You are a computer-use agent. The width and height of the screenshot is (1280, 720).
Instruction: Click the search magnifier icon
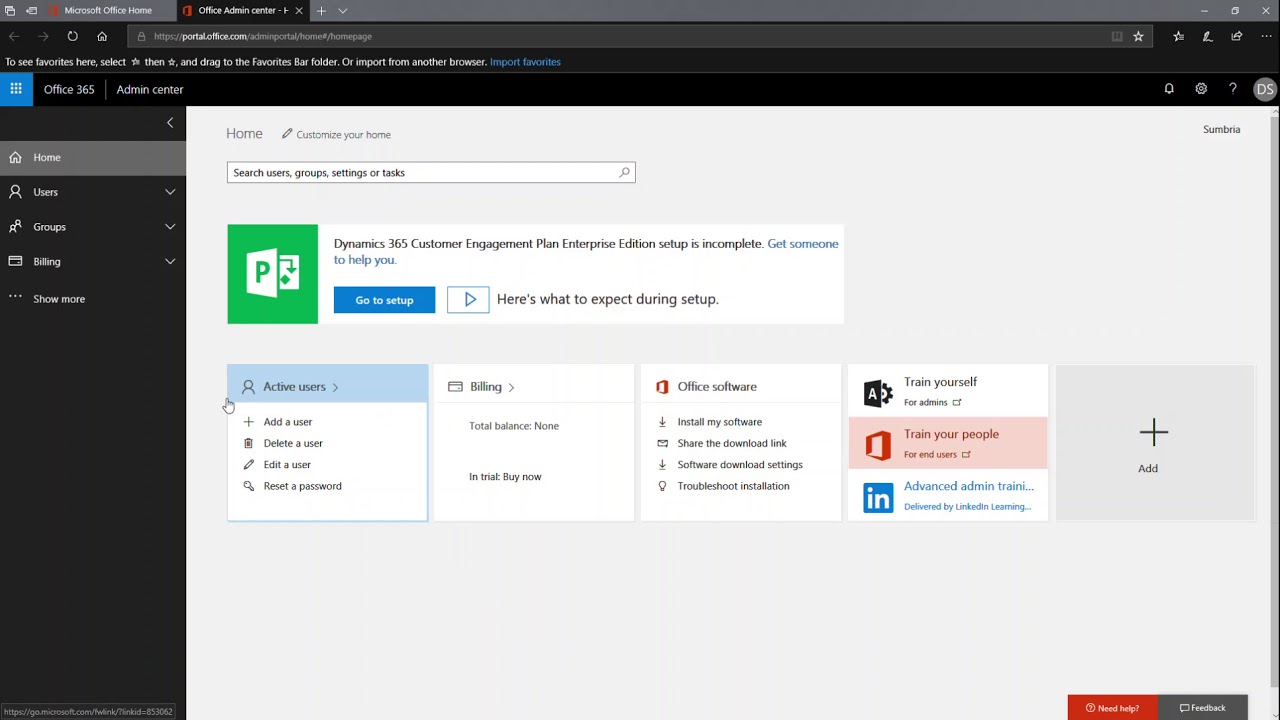pos(625,172)
